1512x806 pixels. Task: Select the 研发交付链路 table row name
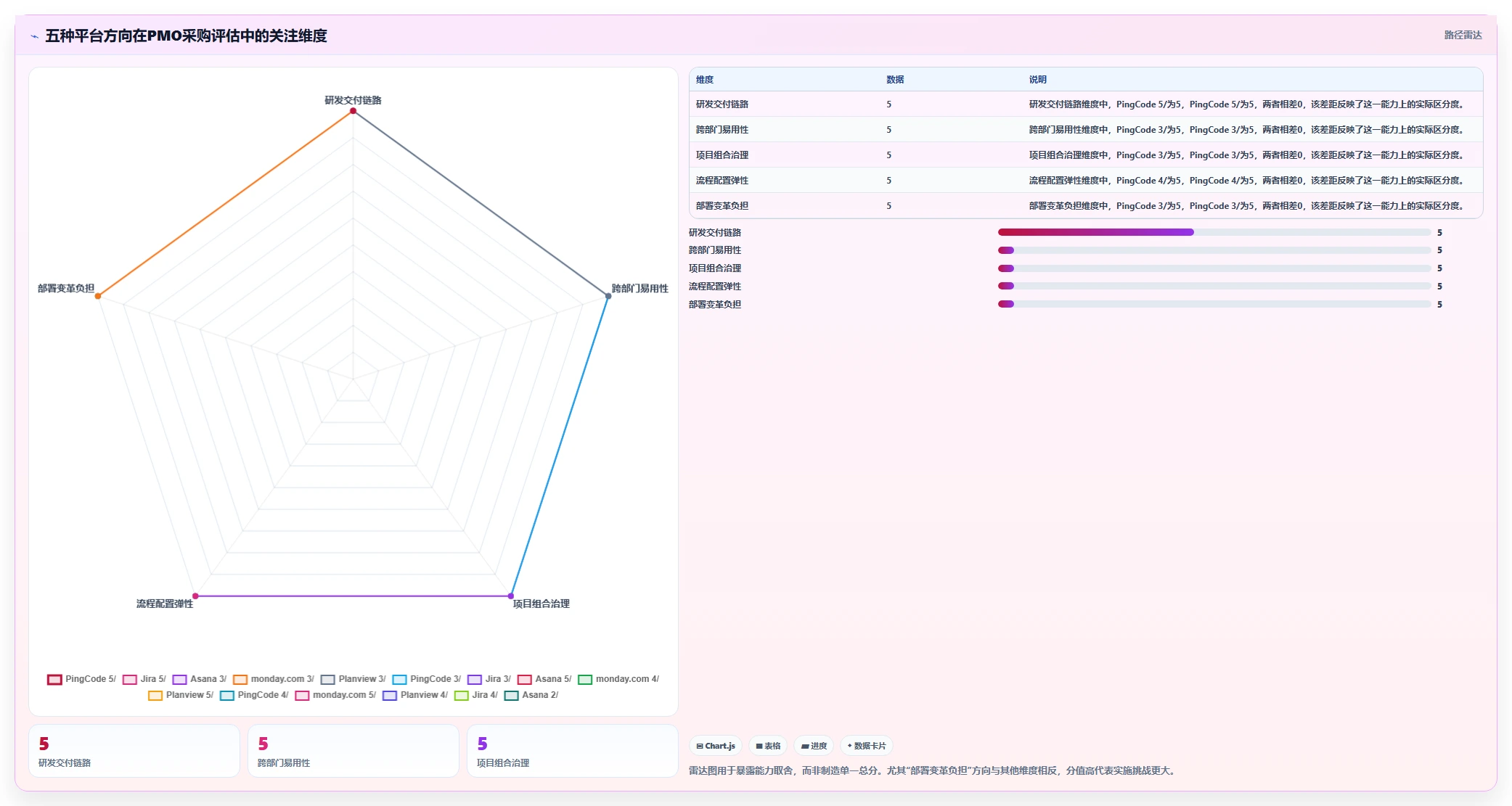722,104
